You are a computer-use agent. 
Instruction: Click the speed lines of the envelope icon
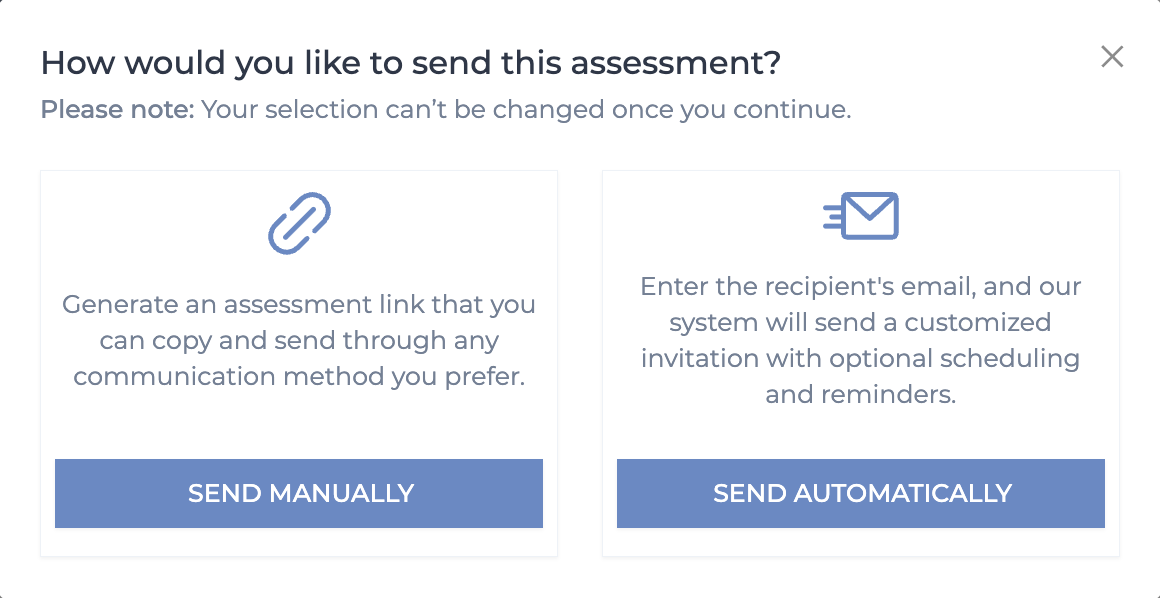[831, 216]
